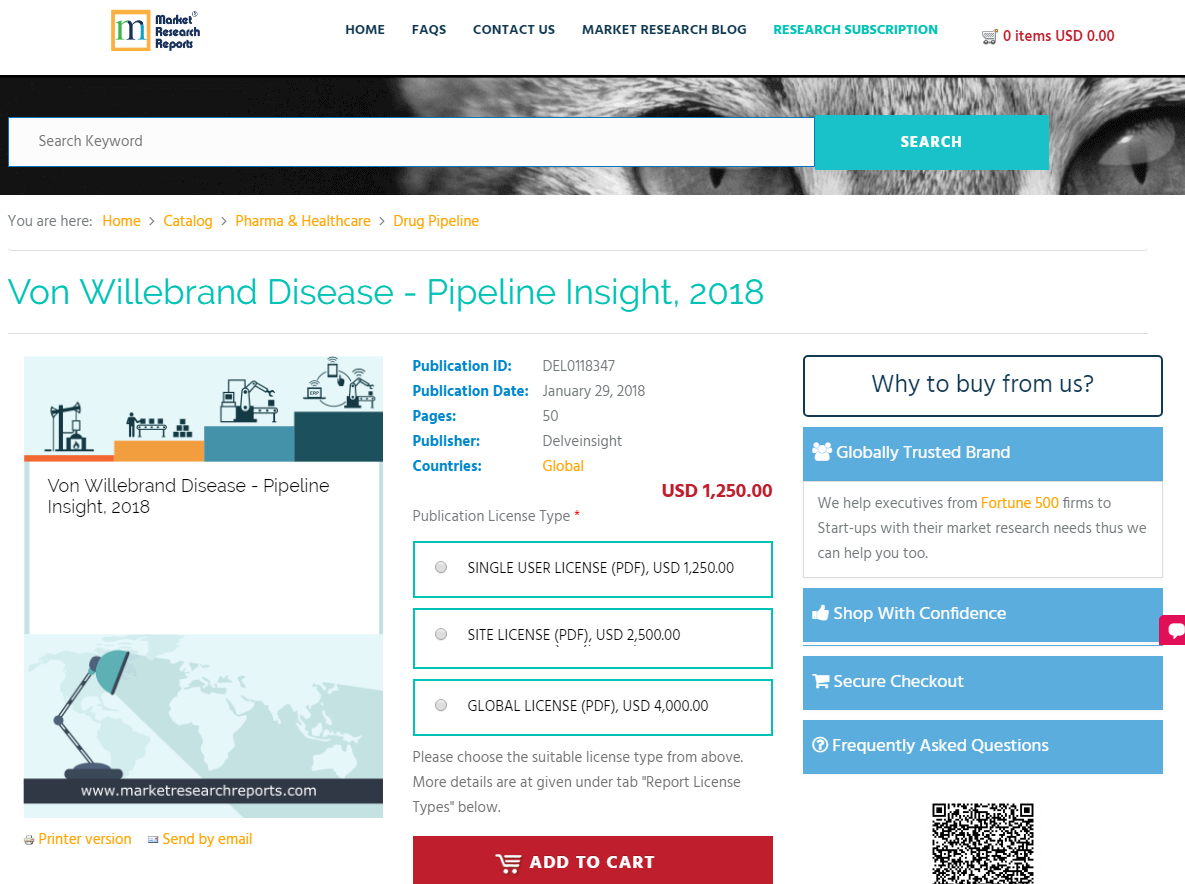Viewport: 1185px width, 884px height.
Task: Open the Catalog breadcrumb link
Action: 188,221
